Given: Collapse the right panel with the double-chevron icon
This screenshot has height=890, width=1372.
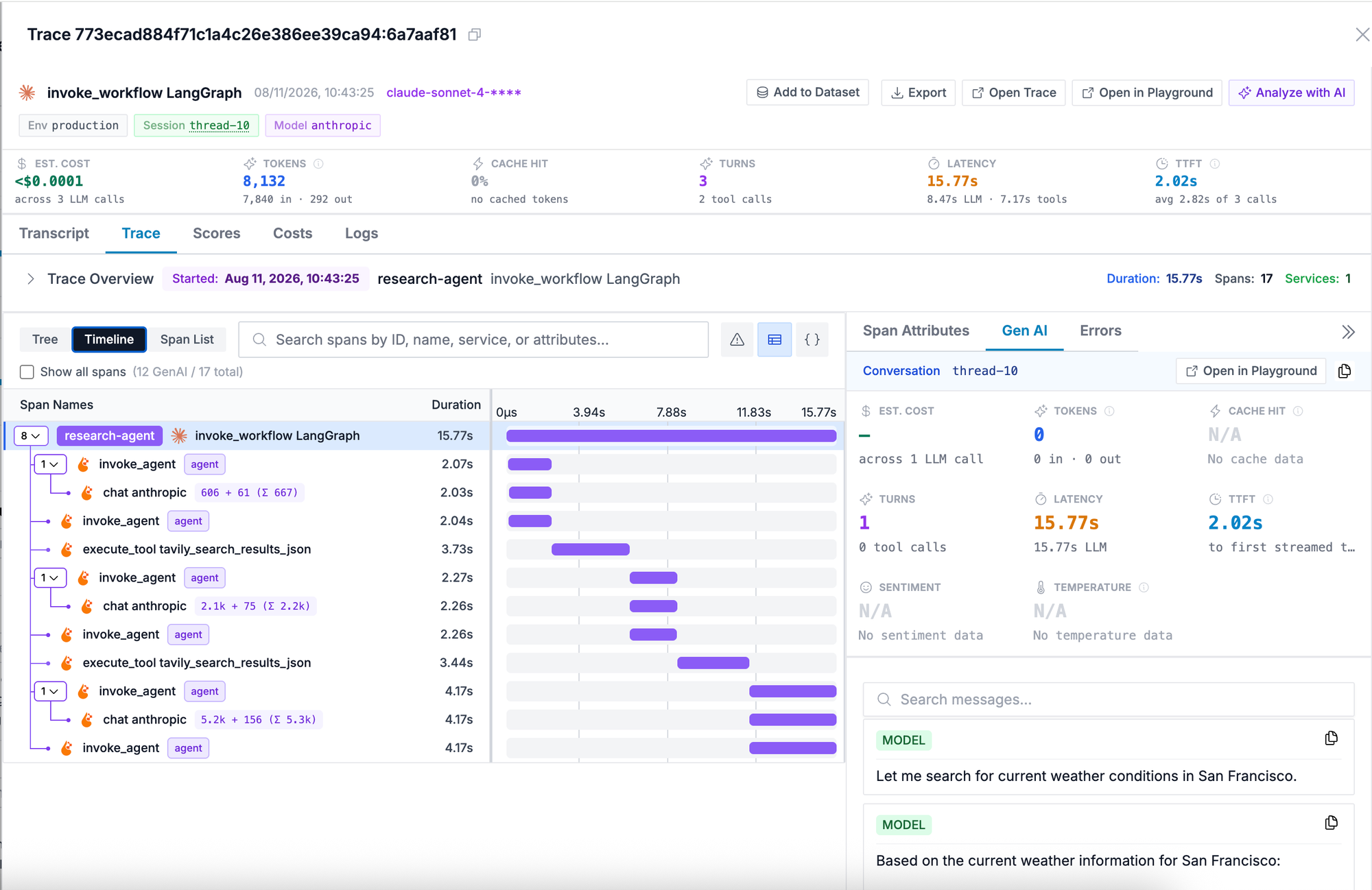Looking at the screenshot, I should tap(1348, 332).
